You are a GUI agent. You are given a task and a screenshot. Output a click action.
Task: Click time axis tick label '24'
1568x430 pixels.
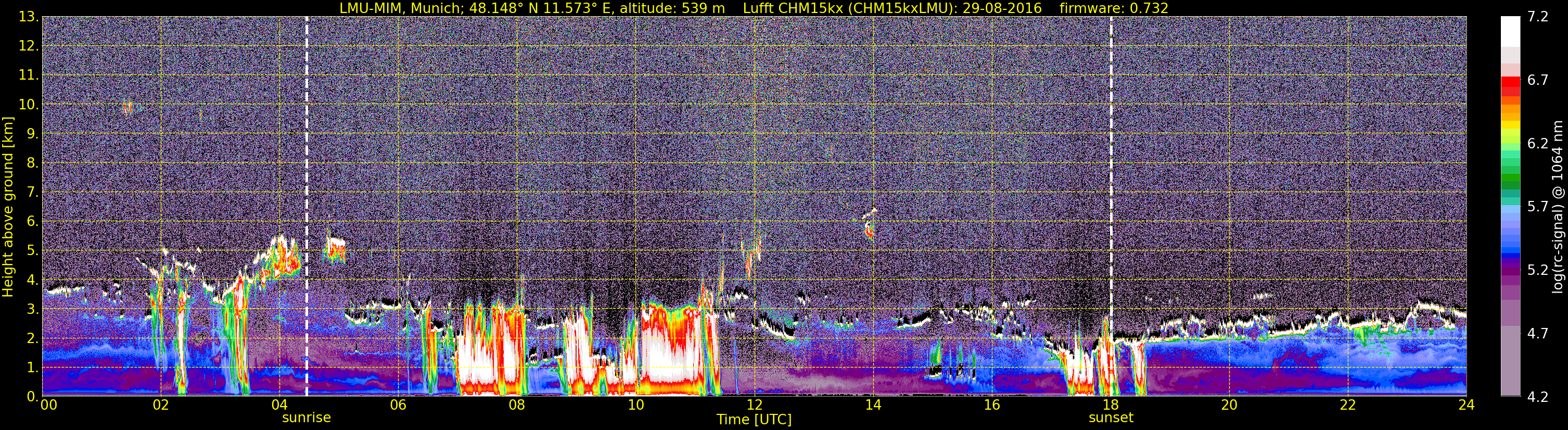1467,405
